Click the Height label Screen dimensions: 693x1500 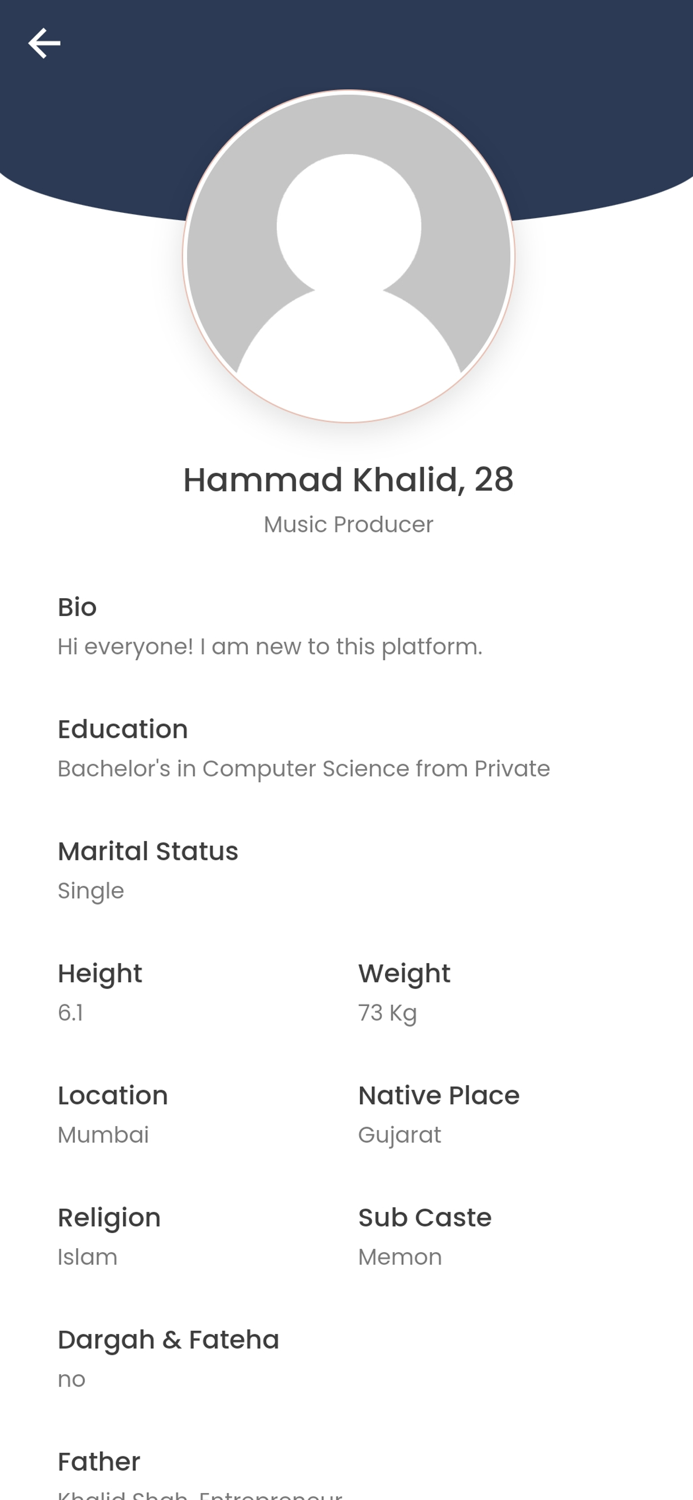click(100, 973)
